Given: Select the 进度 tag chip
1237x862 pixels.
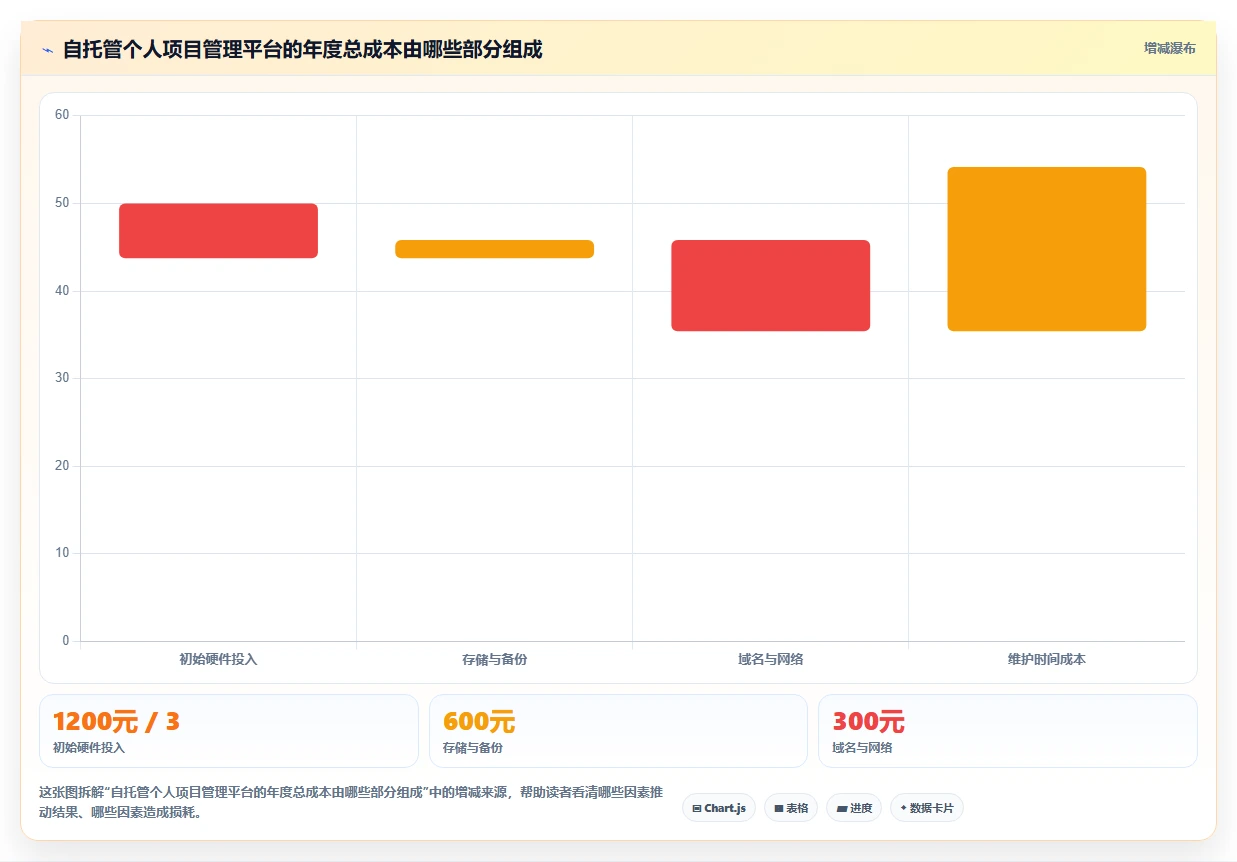Looking at the screenshot, I should (854, 808).
